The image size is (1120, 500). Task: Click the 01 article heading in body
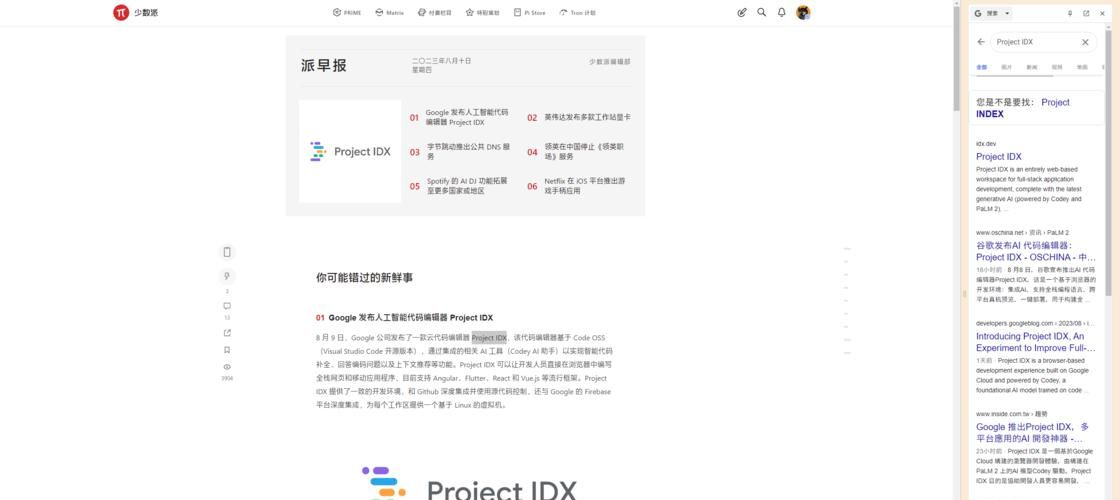[404, 317]
